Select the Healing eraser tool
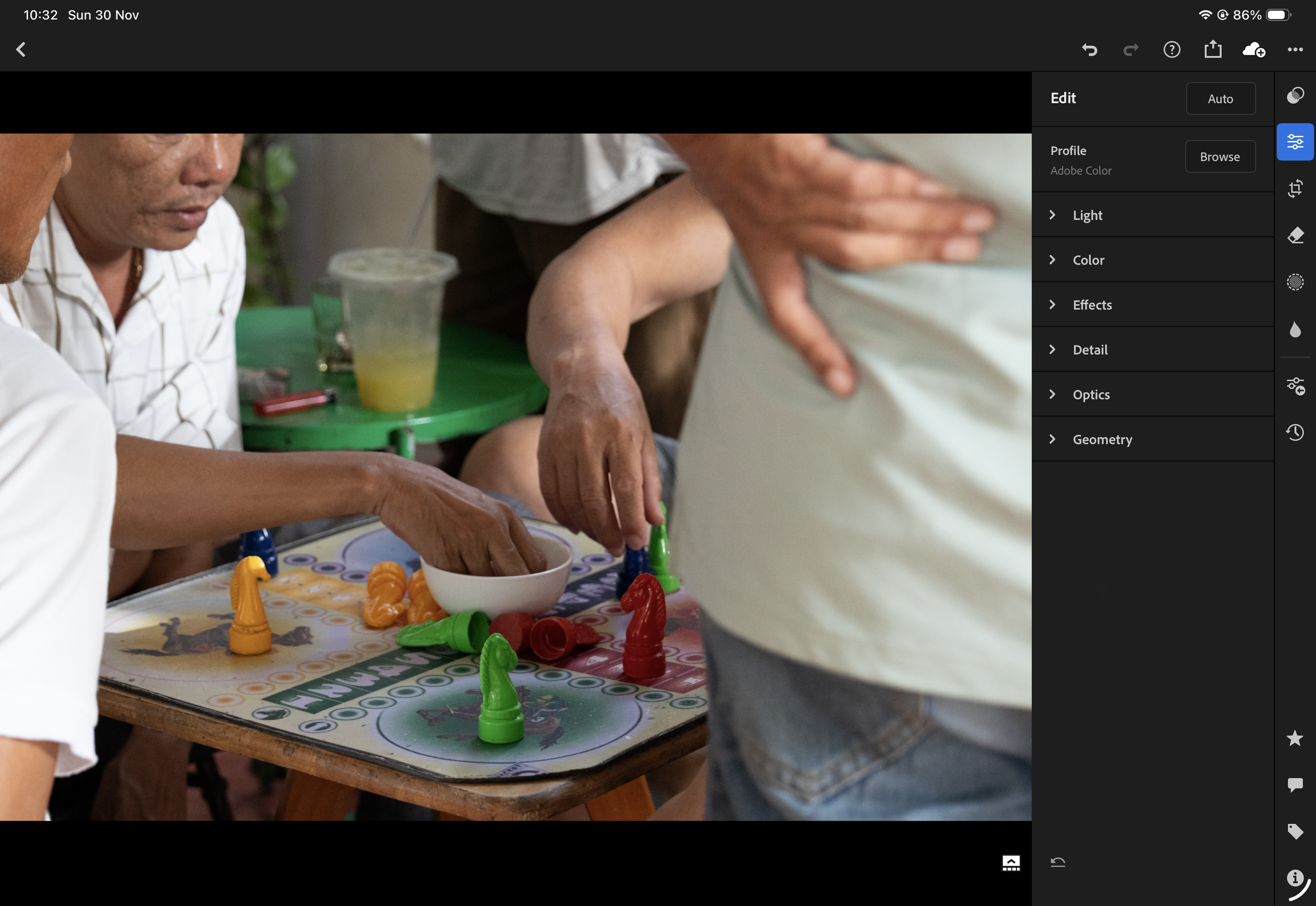The height and width of the screenshot is (906, 1316). pos(1294,235)
